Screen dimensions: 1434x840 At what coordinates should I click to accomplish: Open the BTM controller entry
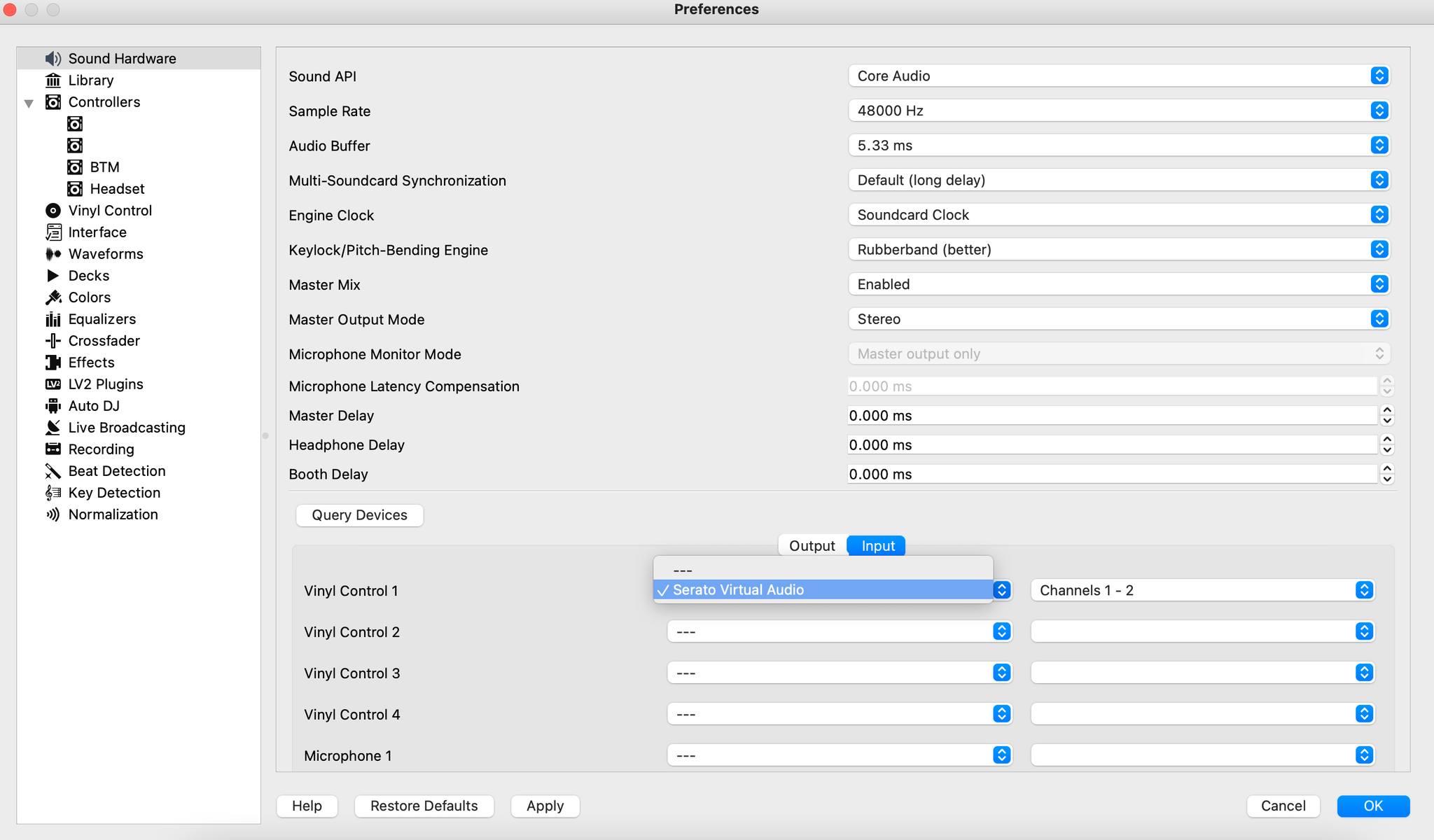(x=104, y=167)
